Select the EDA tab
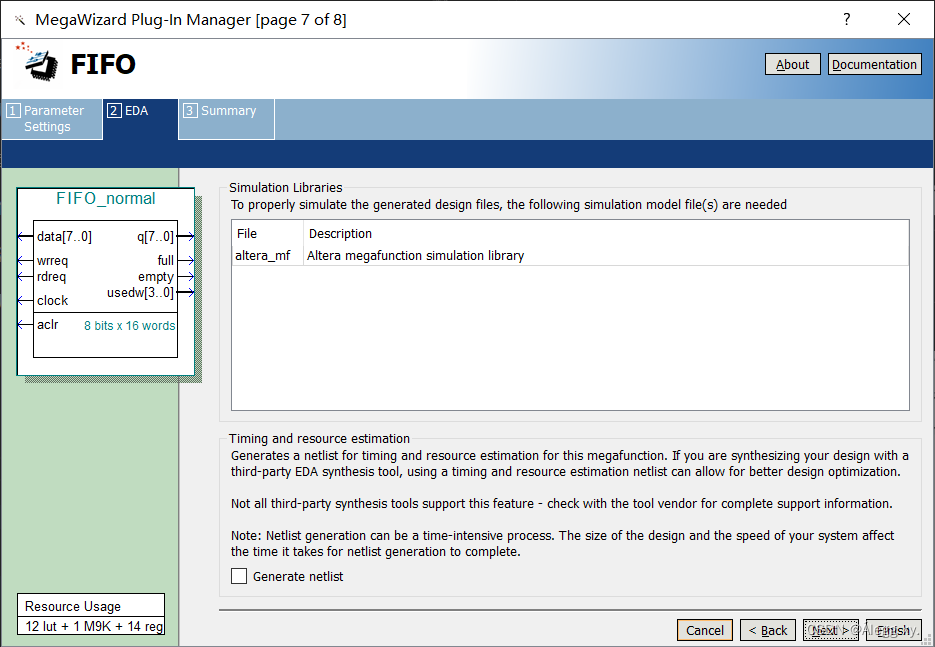The image size is (935, 647). pos(141,119)
